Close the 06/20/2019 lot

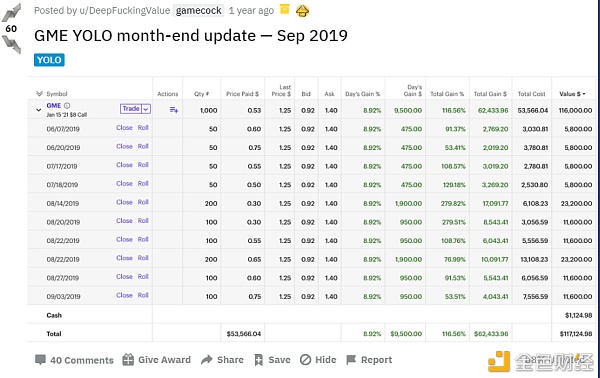click(124, 147)
